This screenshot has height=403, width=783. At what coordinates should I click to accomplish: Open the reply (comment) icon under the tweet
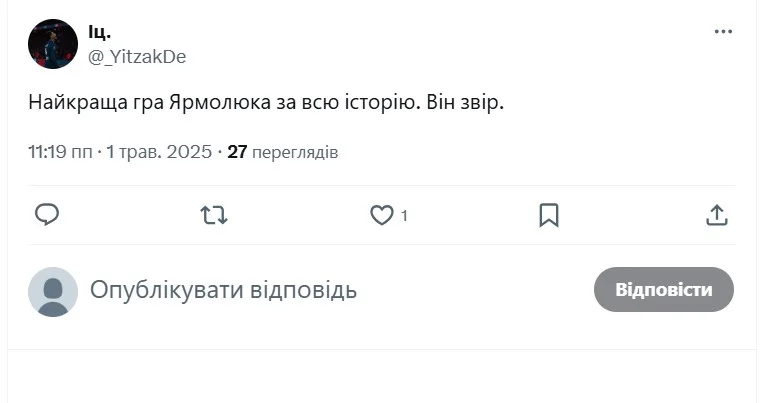pyautogui.click(x=47, y=214)
